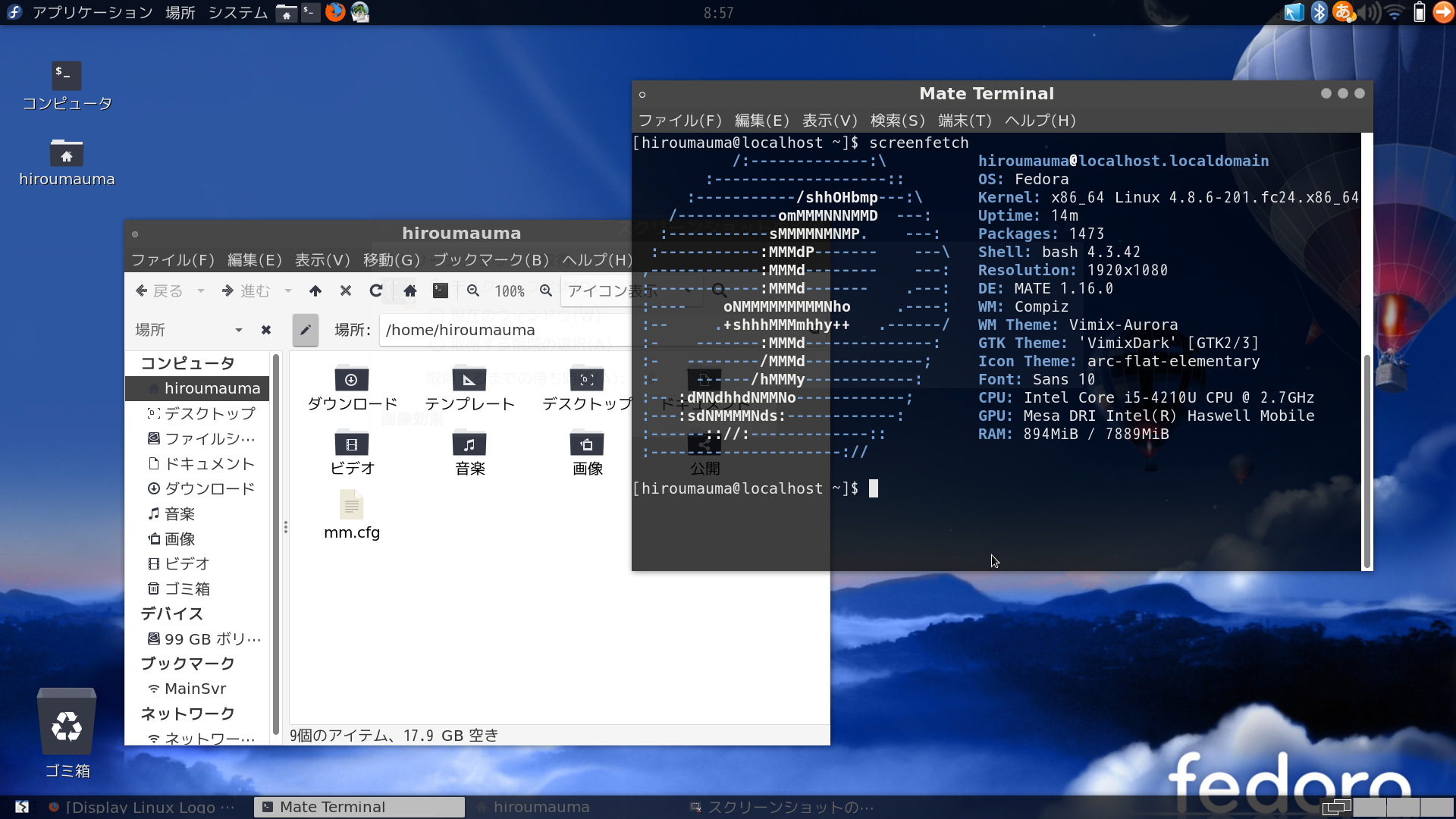The width and height of the screenshot is (1456, 819).
Task: Open the 検索(S) menu in terminal
Action: tap(897, 121)
